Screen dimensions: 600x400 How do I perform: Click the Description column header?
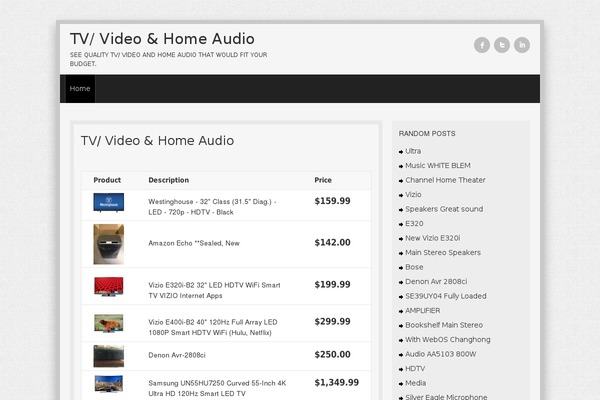[x=169, y=180]
